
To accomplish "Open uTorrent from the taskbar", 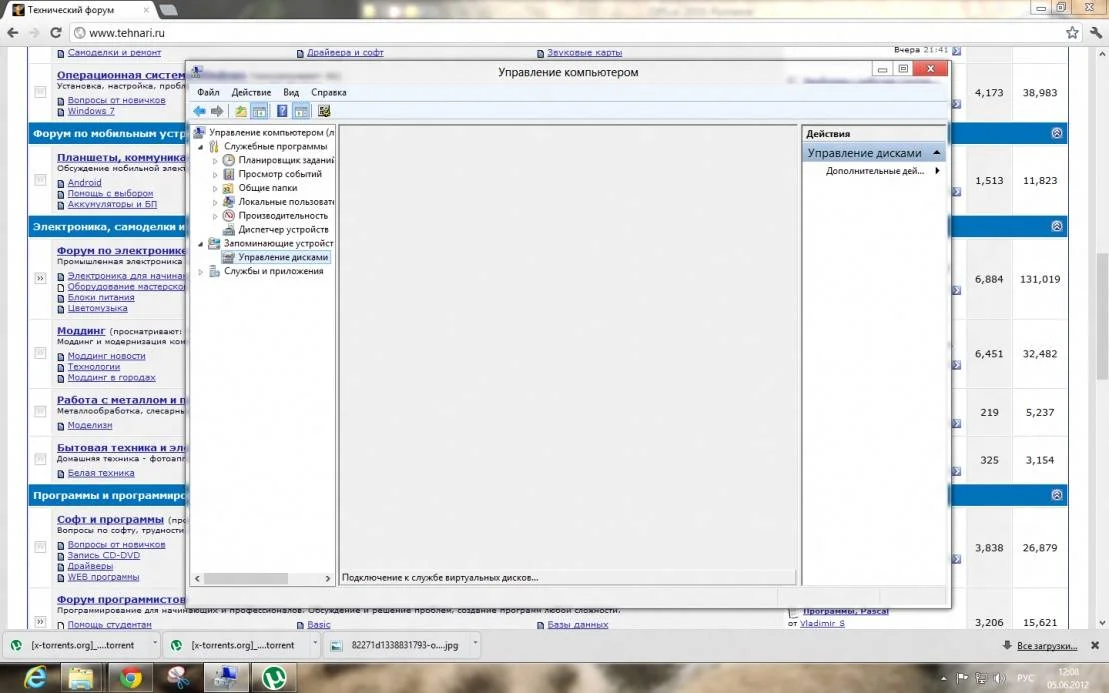I will coord(274,678).
